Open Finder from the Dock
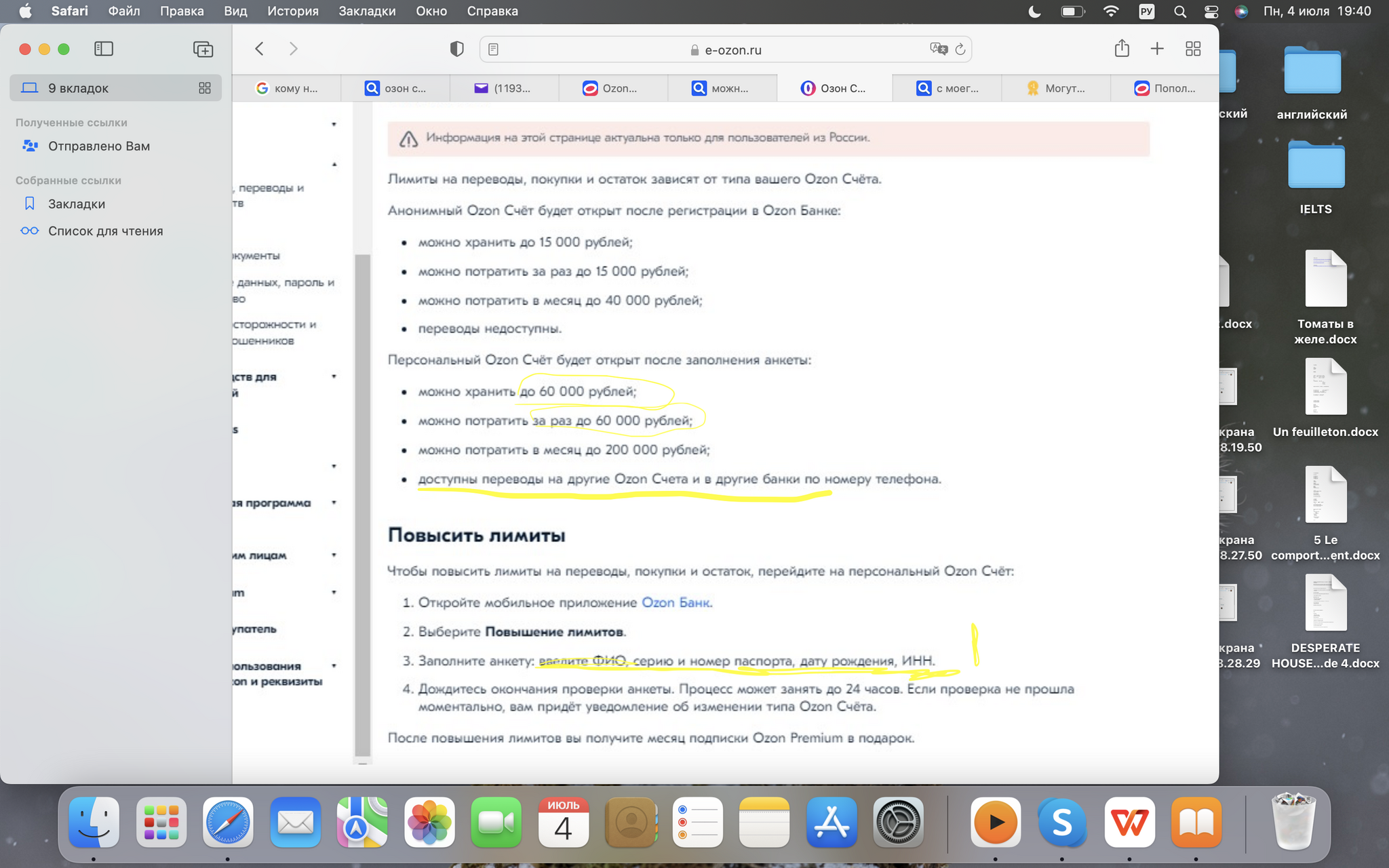This screenshot has height=868, width=1389. pyautogui.click(x=94, y=823)
